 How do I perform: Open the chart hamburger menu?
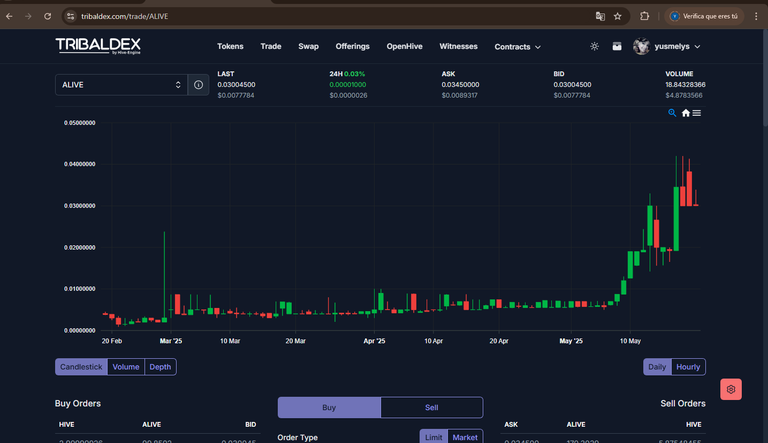tap(696, 113)
